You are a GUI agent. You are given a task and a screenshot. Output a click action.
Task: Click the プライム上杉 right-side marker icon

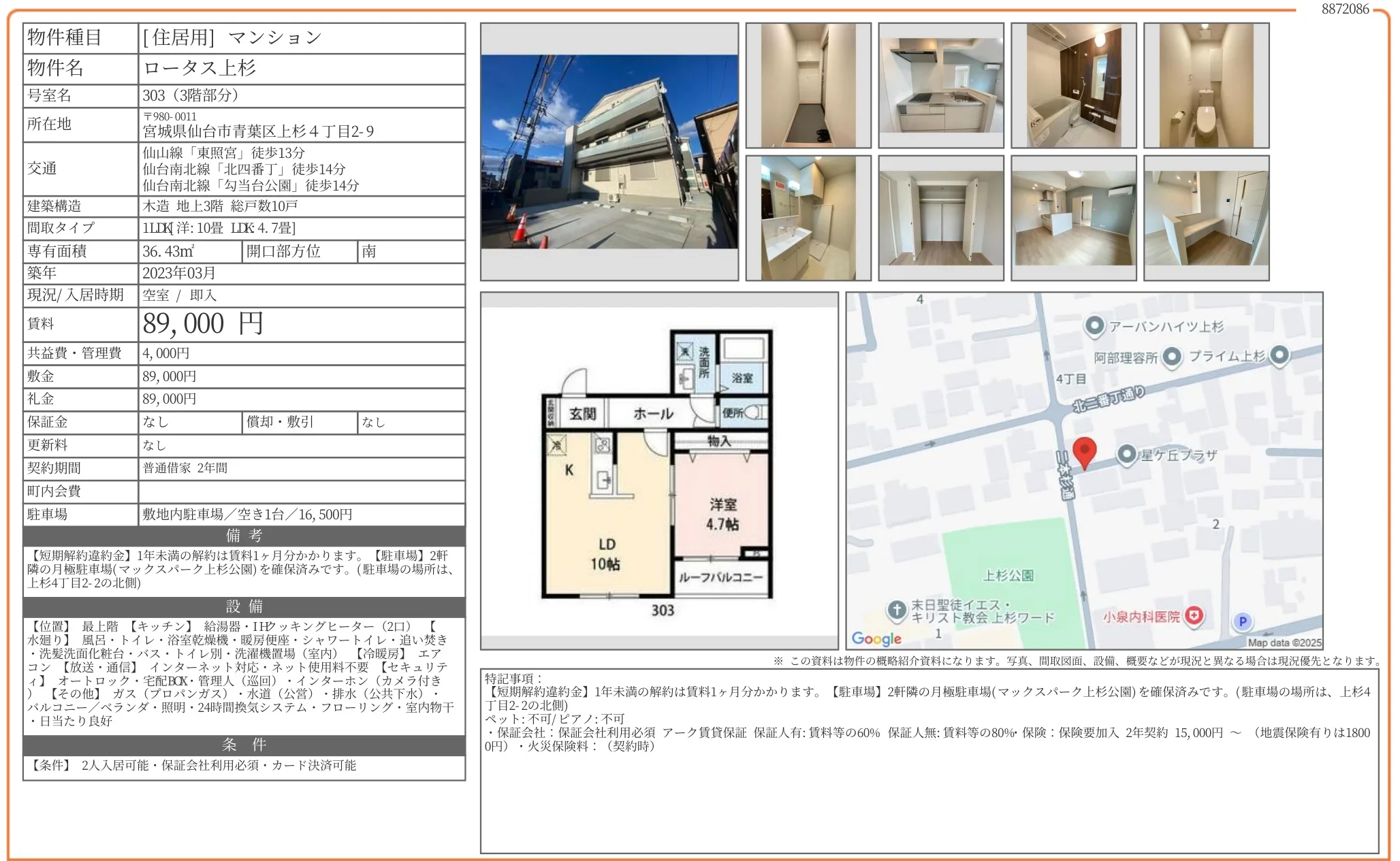tap(1279, 355)
